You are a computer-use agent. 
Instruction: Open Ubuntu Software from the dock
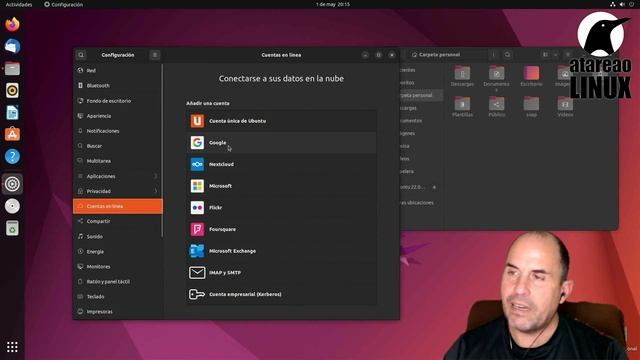coord(12,134)
